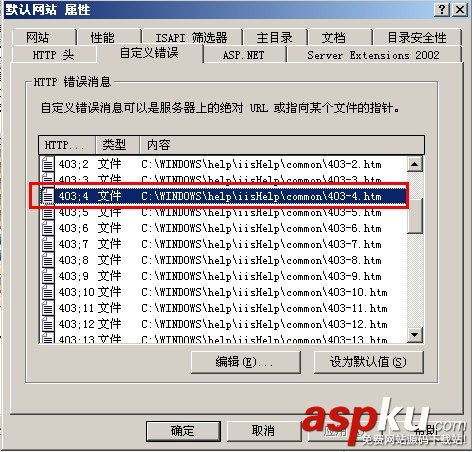Click the file icon in the 403;10 row
Image resolution: width=472 pixels, height=452 pixels.
point(48,292)
